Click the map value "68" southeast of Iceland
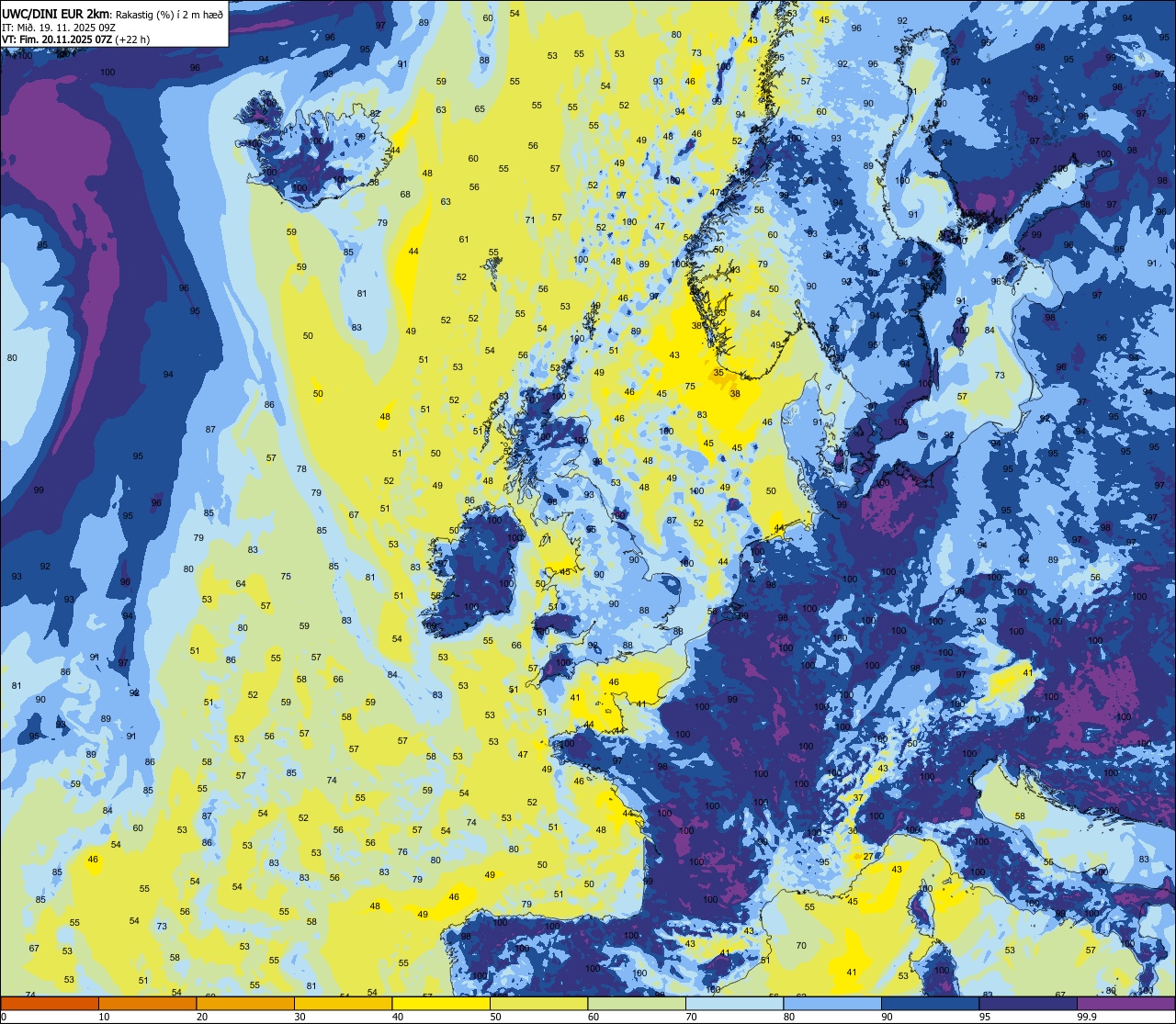Screen dimensions: 1176x1024 405,195
